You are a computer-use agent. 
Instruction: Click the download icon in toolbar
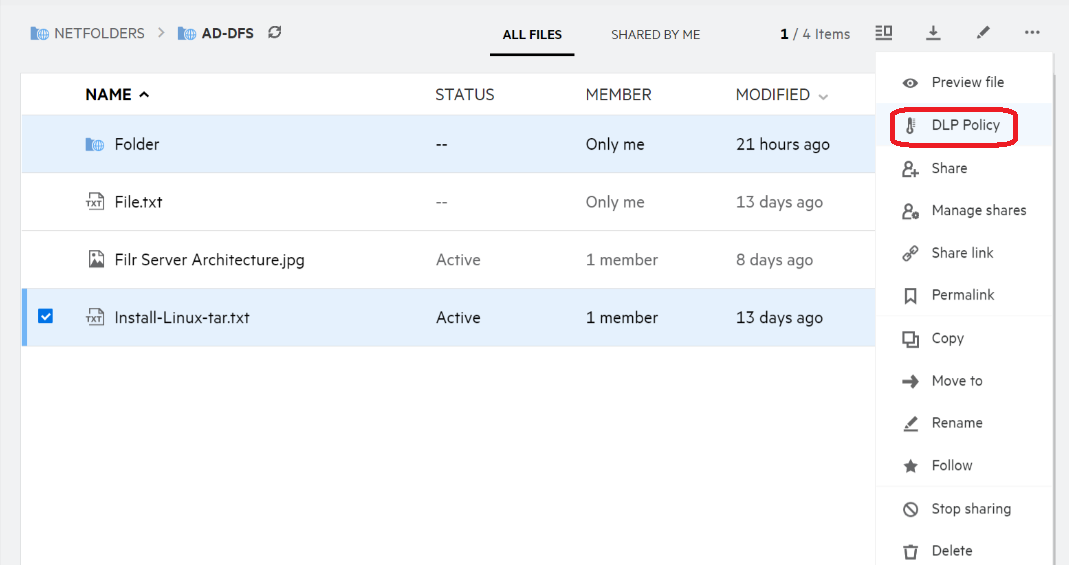(x=933, y=33)
